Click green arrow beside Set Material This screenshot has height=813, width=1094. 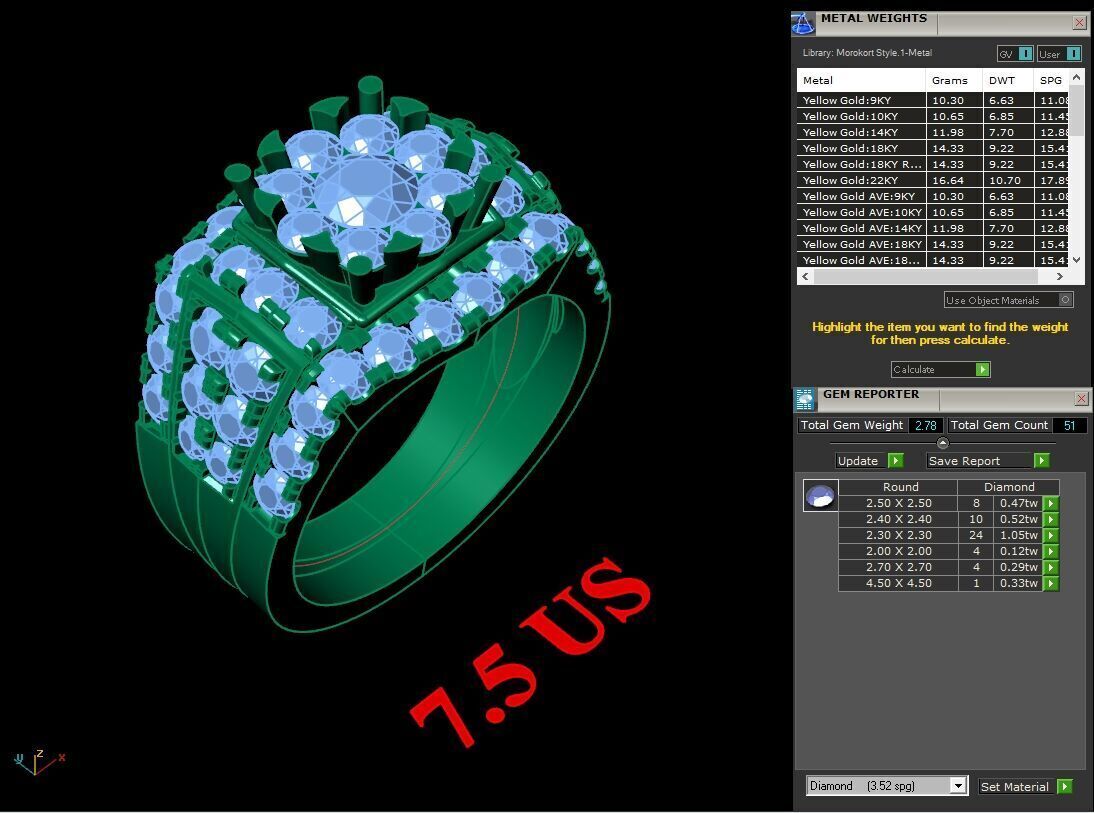(1064, 786)
